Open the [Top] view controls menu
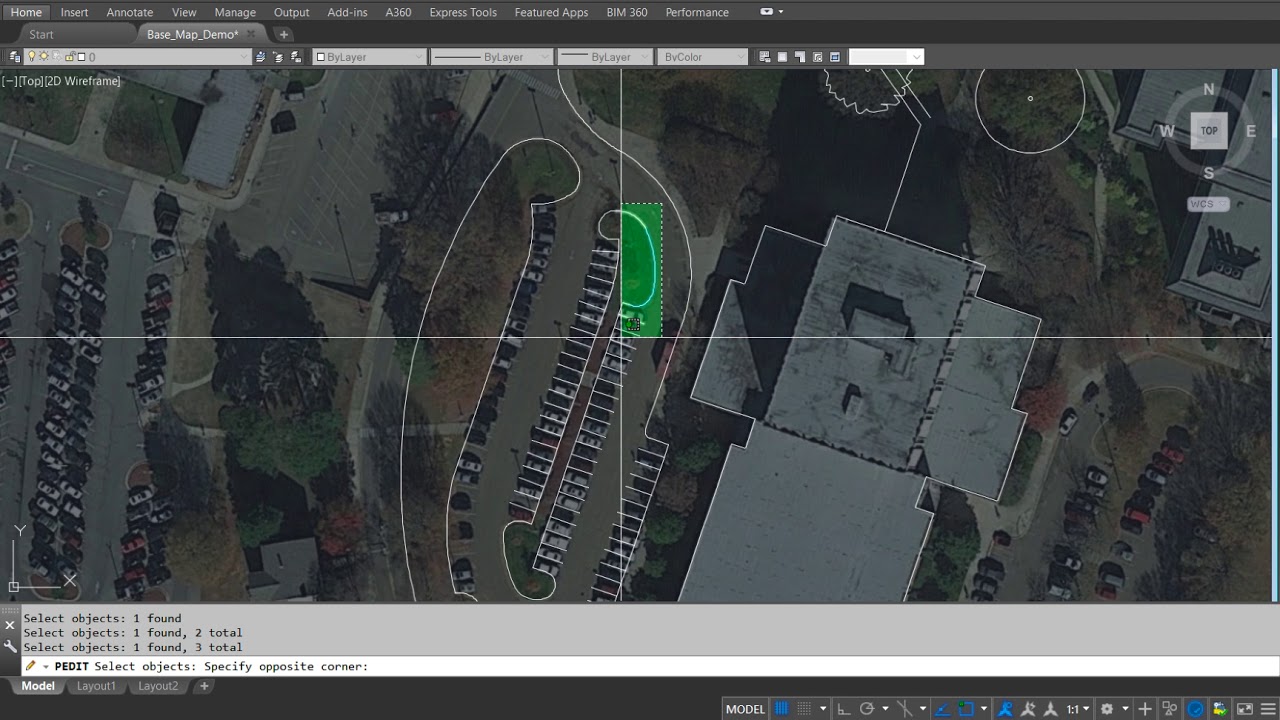1280x720 pixels. point(31,81)
